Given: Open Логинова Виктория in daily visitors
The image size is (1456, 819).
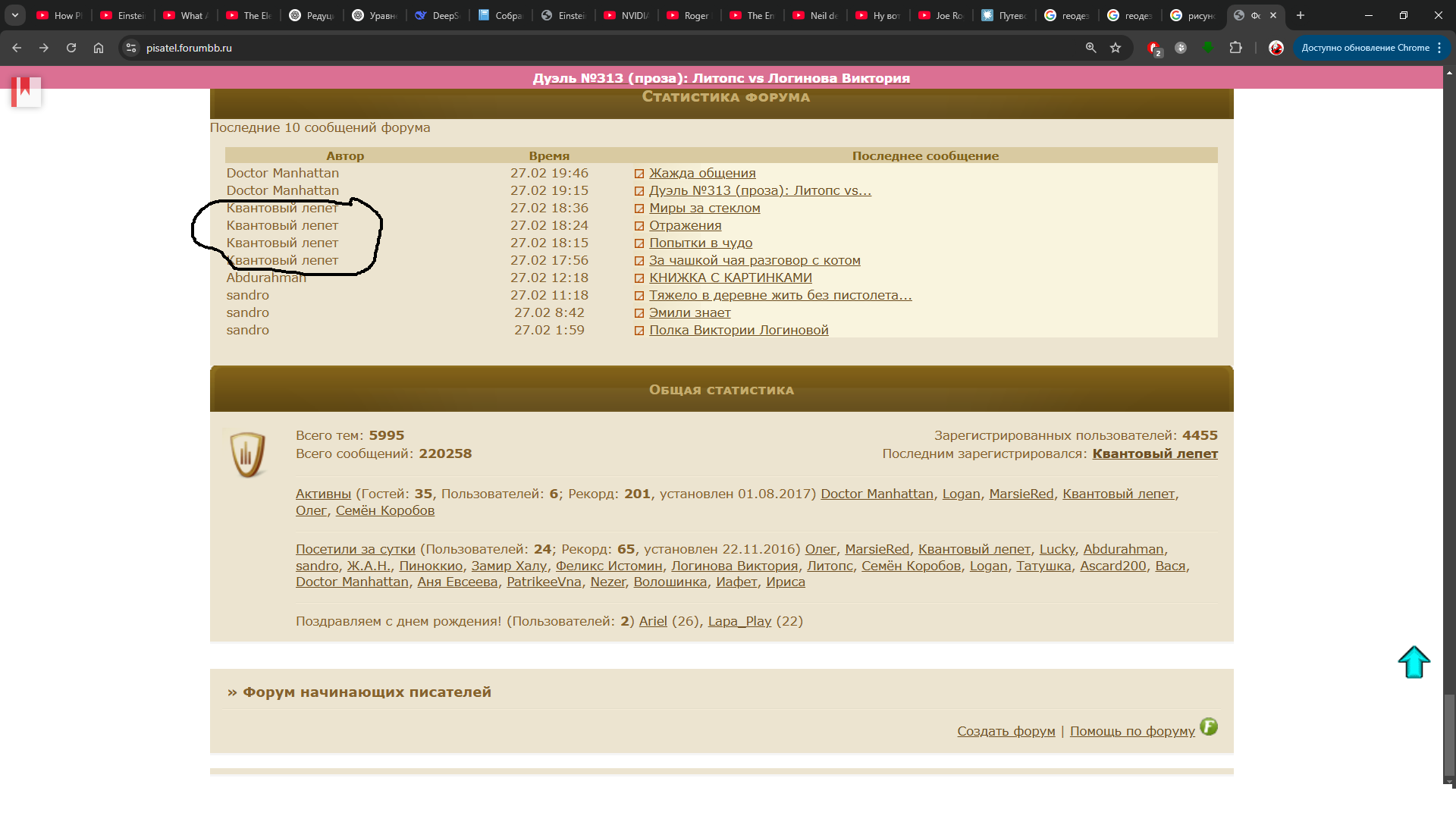Looking at the screenshot, I should [x=734, y=566].
